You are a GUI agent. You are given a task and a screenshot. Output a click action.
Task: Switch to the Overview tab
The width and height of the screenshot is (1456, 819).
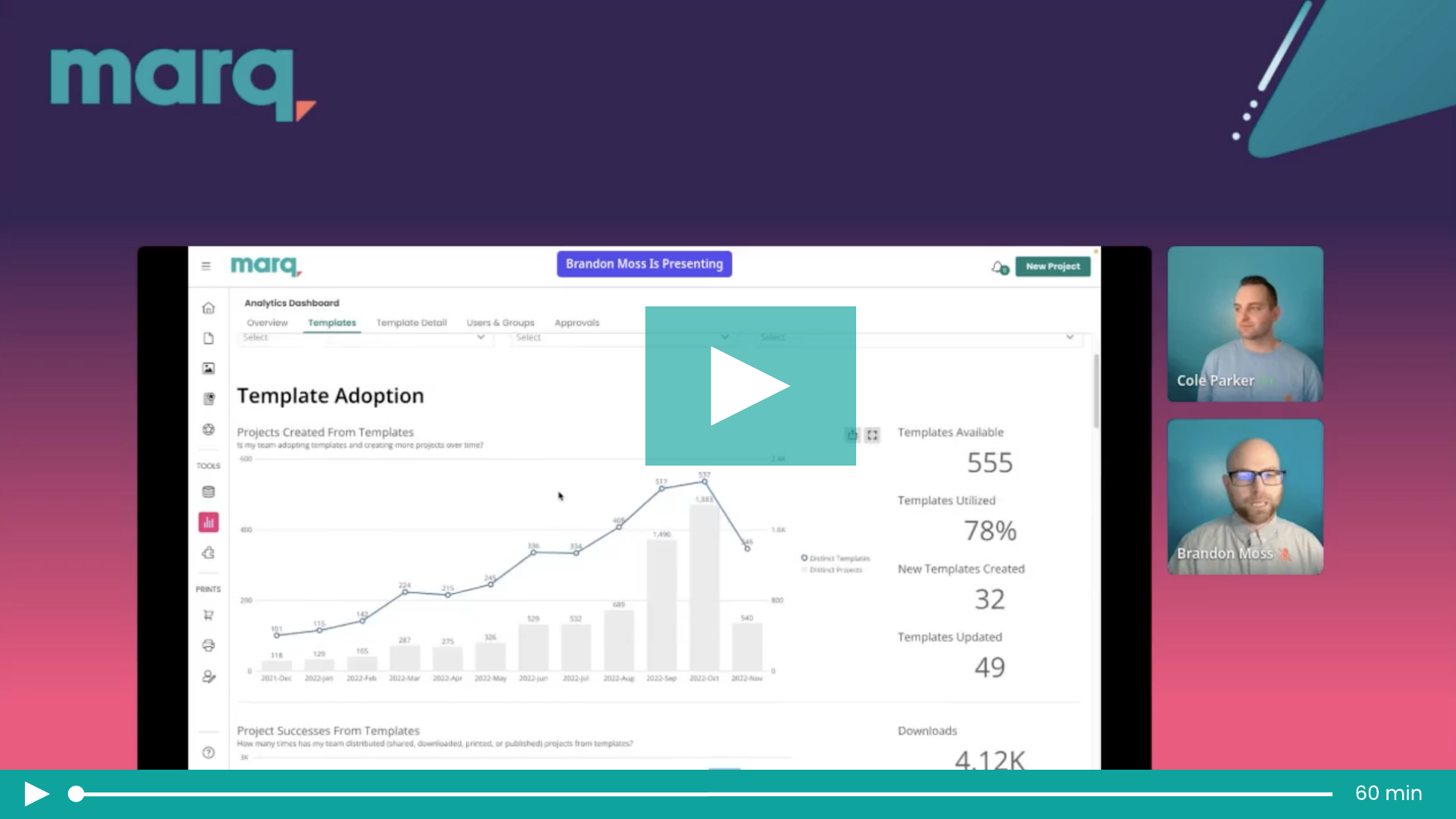coord(267,323)
